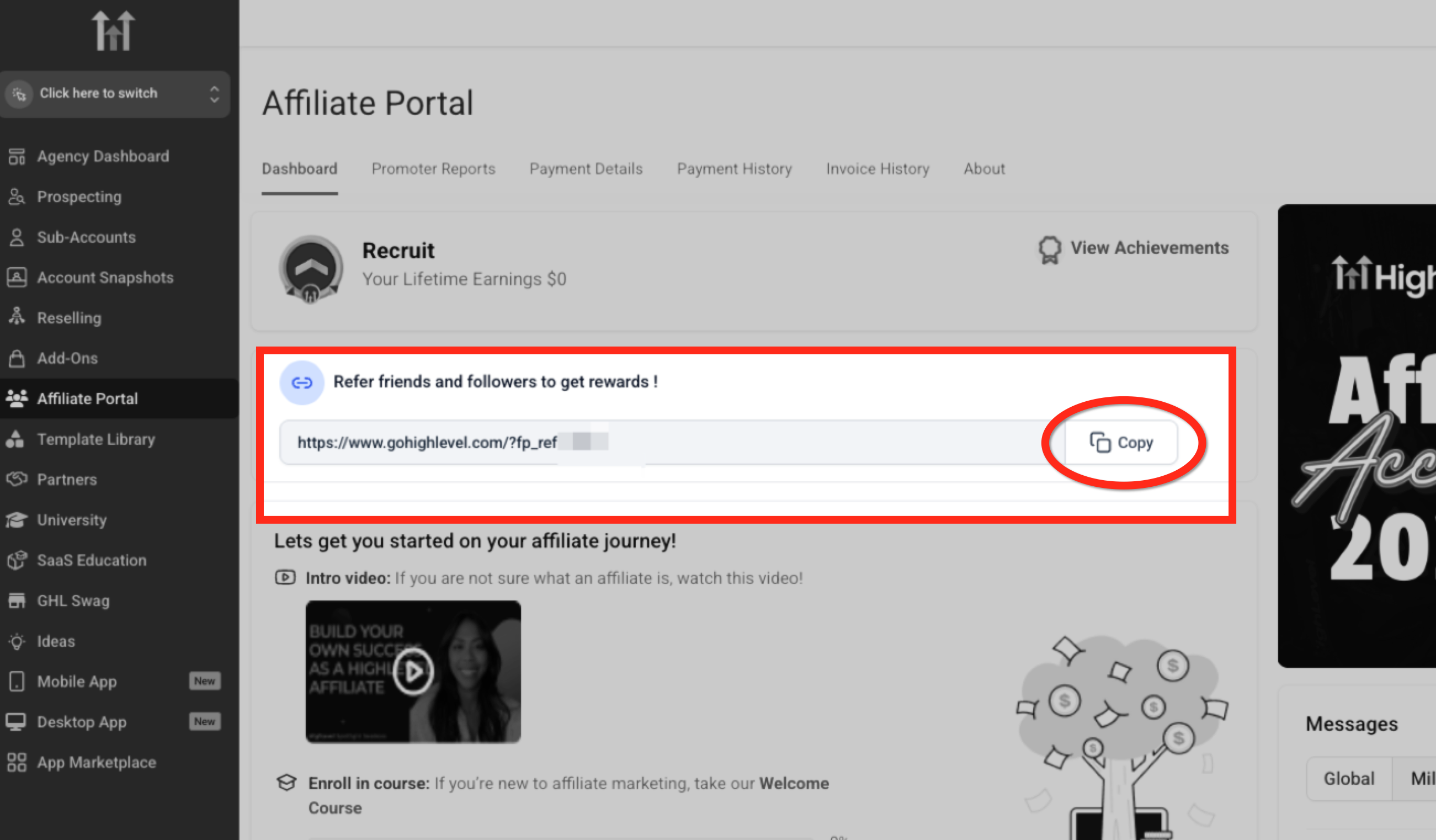The width and height of the screenshot is (1436, 840).
Task: Open the Agency Dashboard sidebar icon
Action: 17,156
